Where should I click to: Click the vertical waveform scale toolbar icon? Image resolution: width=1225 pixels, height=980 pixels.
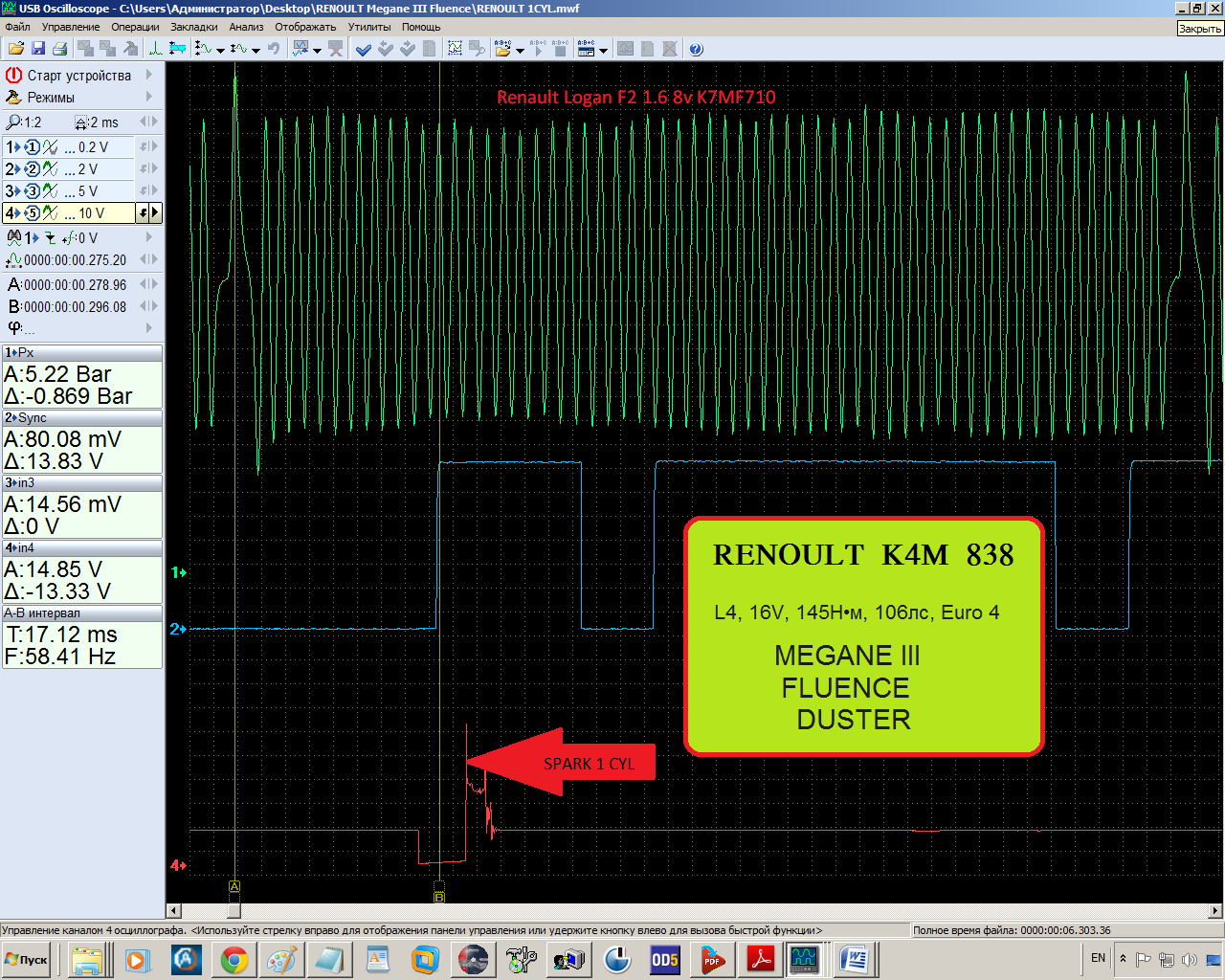[204, 48]
